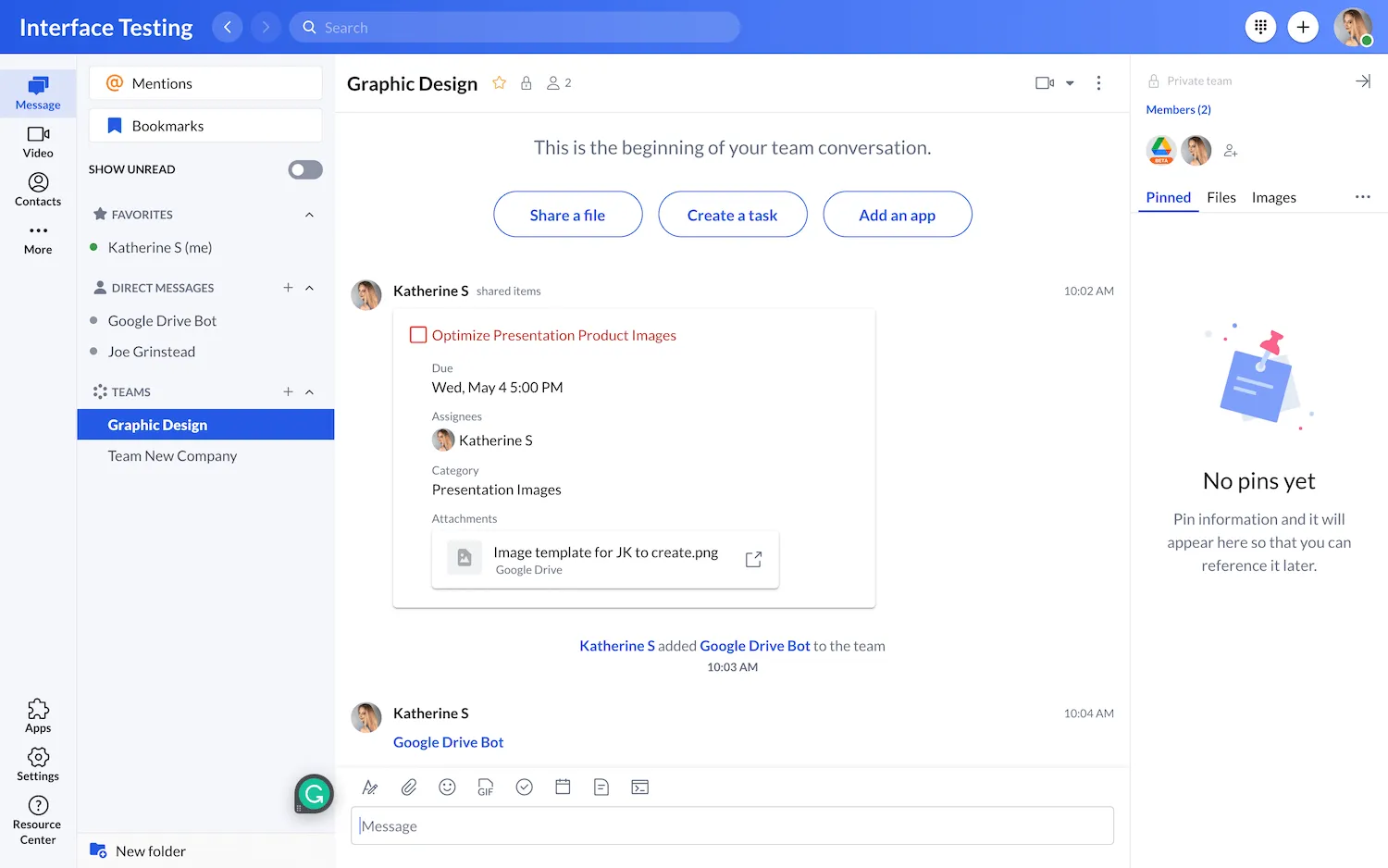
Task: Click the Share a file button
Action: (x=568, y=215)
